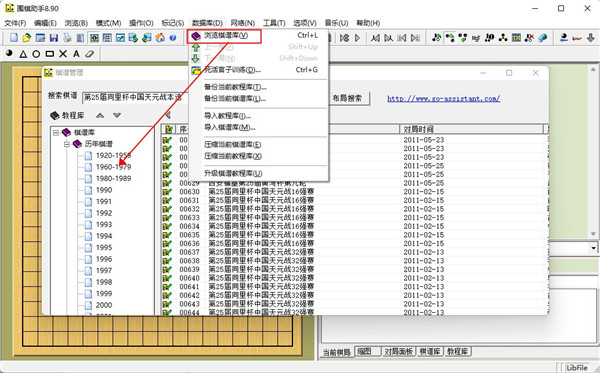The width and height of the screenshot is (600, 373).
Task: Select the 1980-1989 tree item
Action: [x=113, y=178]
